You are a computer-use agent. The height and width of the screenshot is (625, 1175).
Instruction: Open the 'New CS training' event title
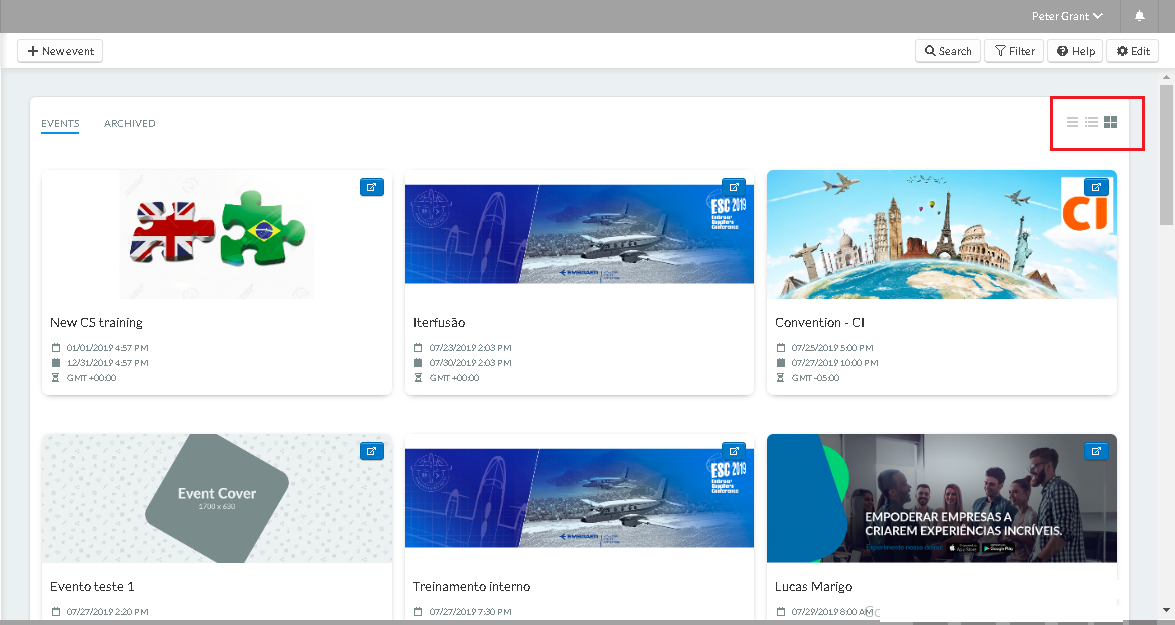pyautogui.click(x=96, y=322)
